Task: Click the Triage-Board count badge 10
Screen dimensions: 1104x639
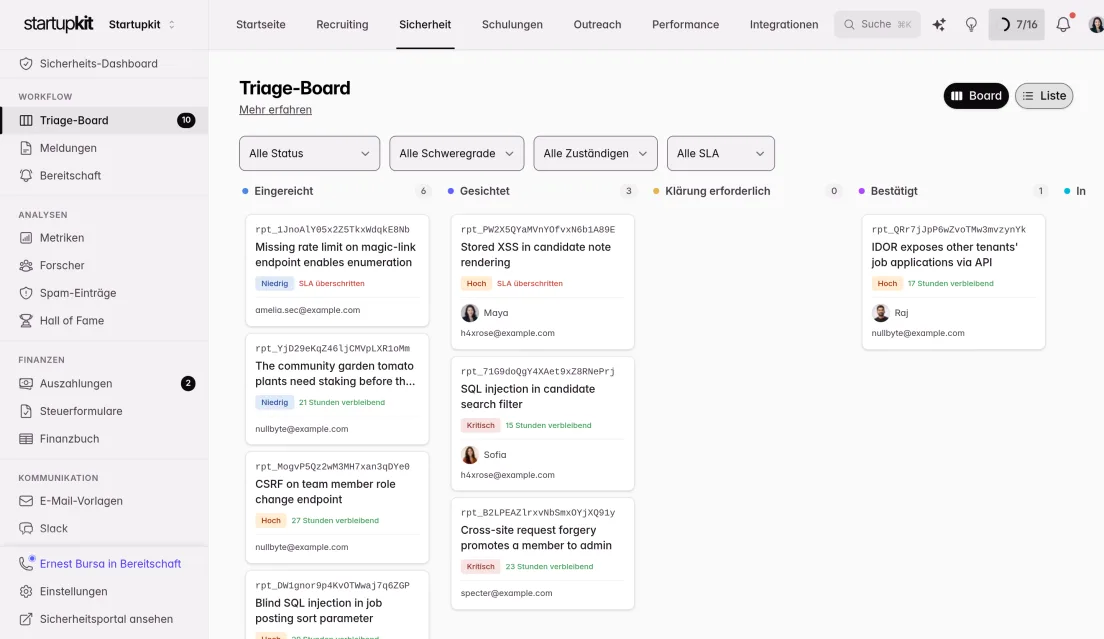Action: pyautogui.click(x=186, y=120)
